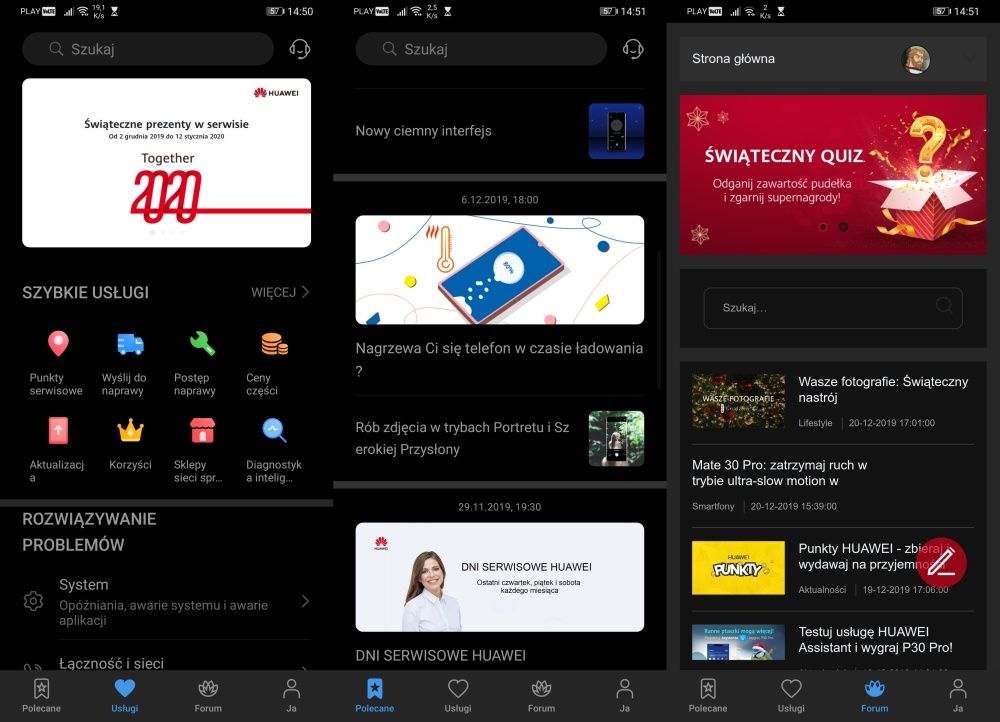1000x722 pixels.
Task: Open Korzyści crown icon
Action: click(131, 431)
